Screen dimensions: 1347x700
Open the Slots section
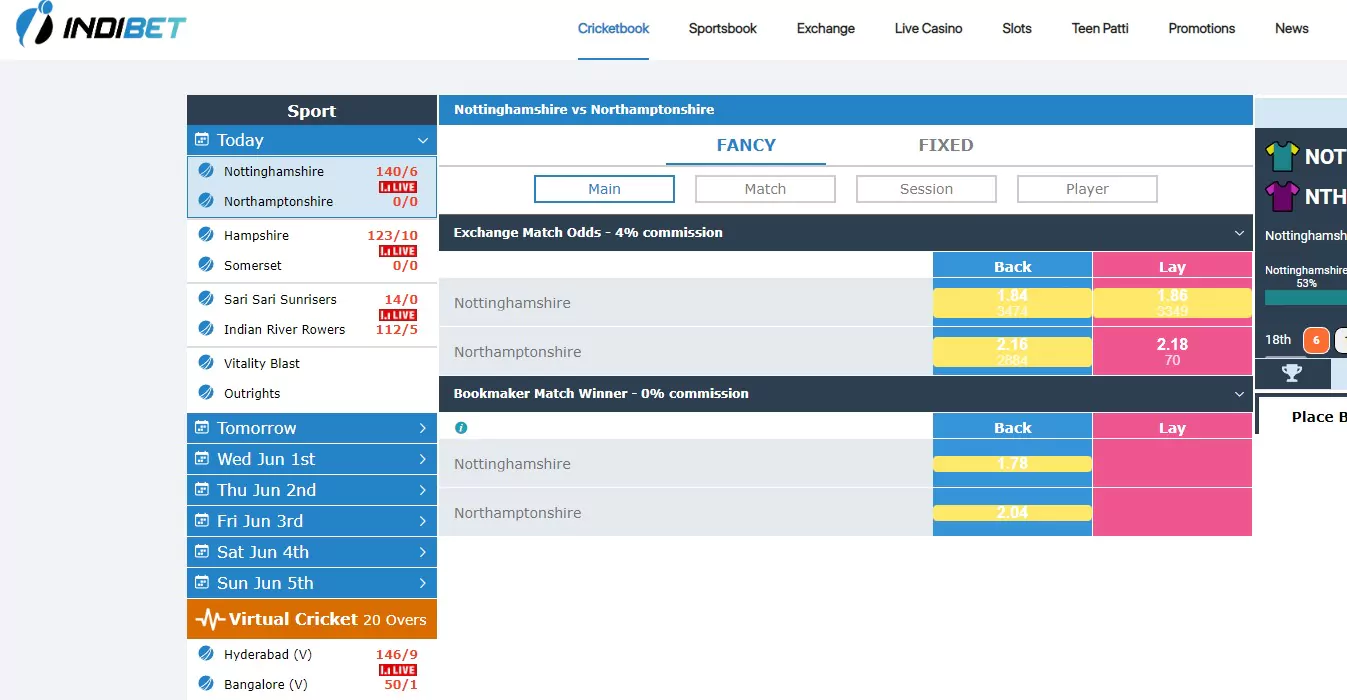(x=1017, y=28)
